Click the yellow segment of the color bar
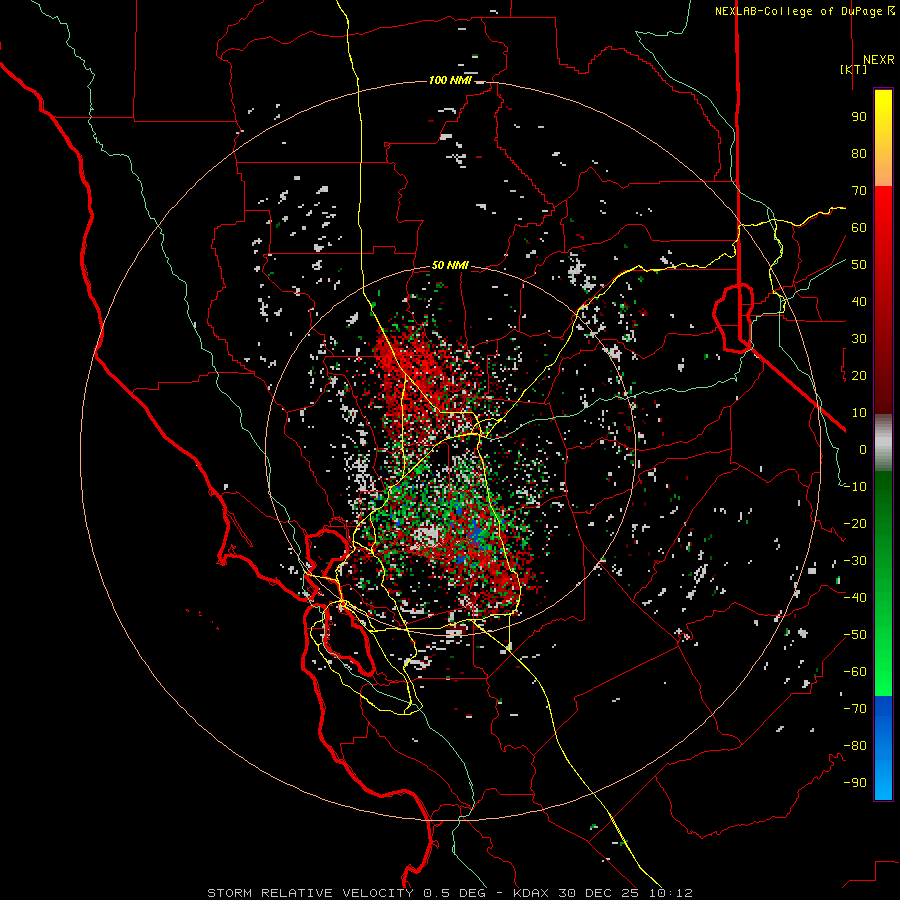Screen dimensions: 900x900 [x=883, y=115]
